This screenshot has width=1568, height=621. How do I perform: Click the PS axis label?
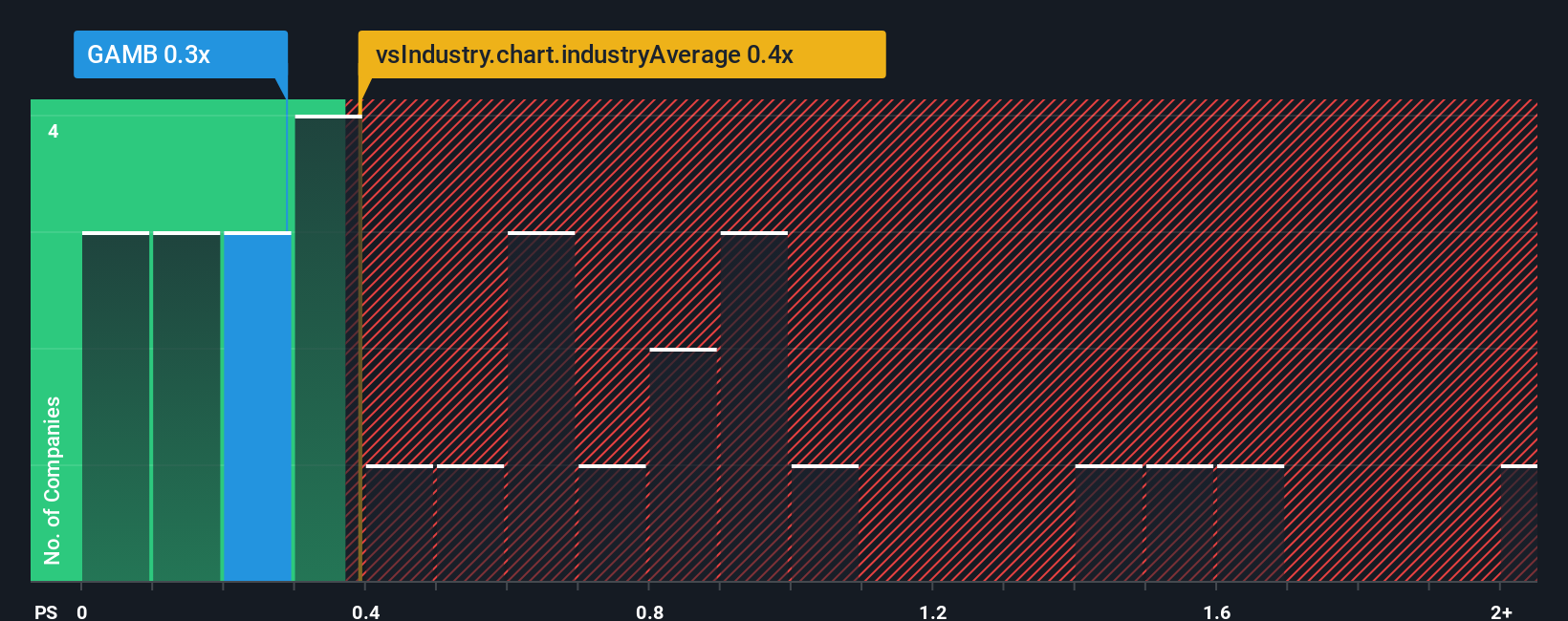click(46, 611)
